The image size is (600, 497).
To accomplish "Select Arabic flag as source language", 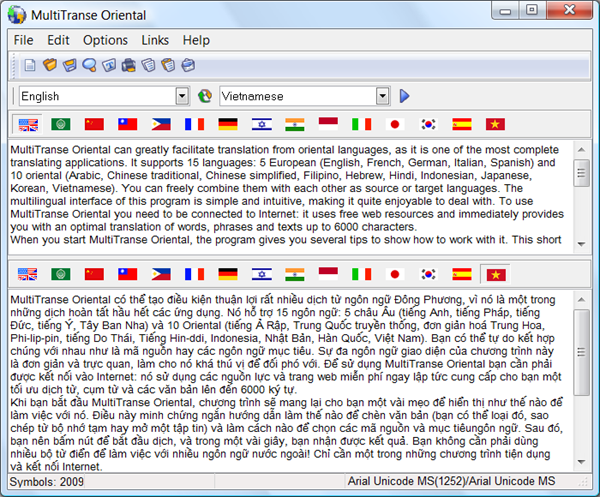I will pyautogui.click(x=60, y=124).
